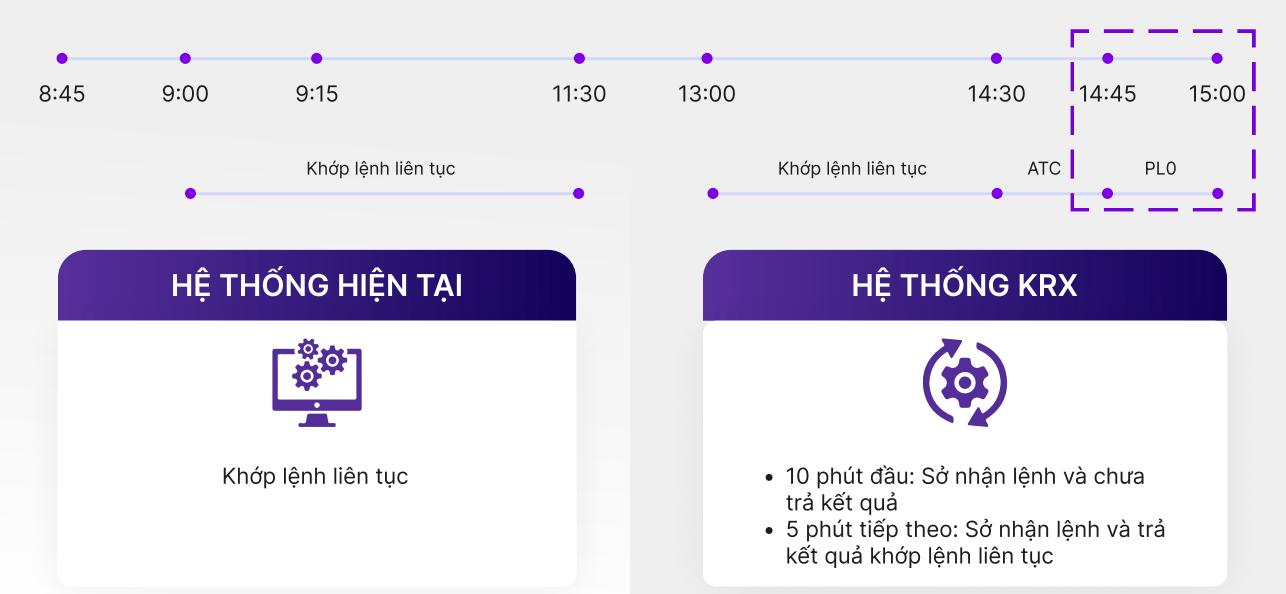1286x594 pixels.
Task: Select the 14:45 timeline dot
Action: tap(1108, 59)
